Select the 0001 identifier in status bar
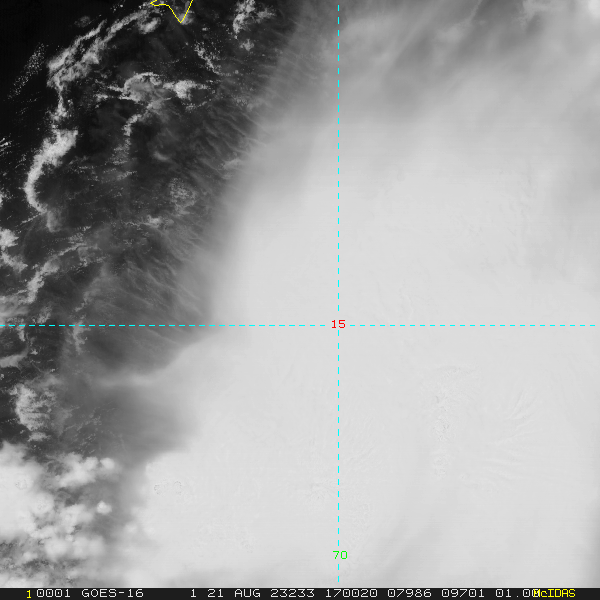Image resolution: width=600 pixels, height=600 pixels. [x=53, y=593]
